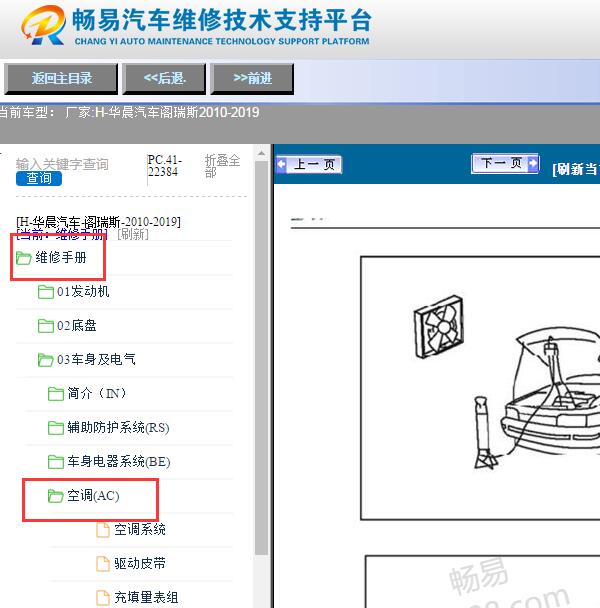
Task: Open the 充填量表组 document
Action: pos(146,597)
